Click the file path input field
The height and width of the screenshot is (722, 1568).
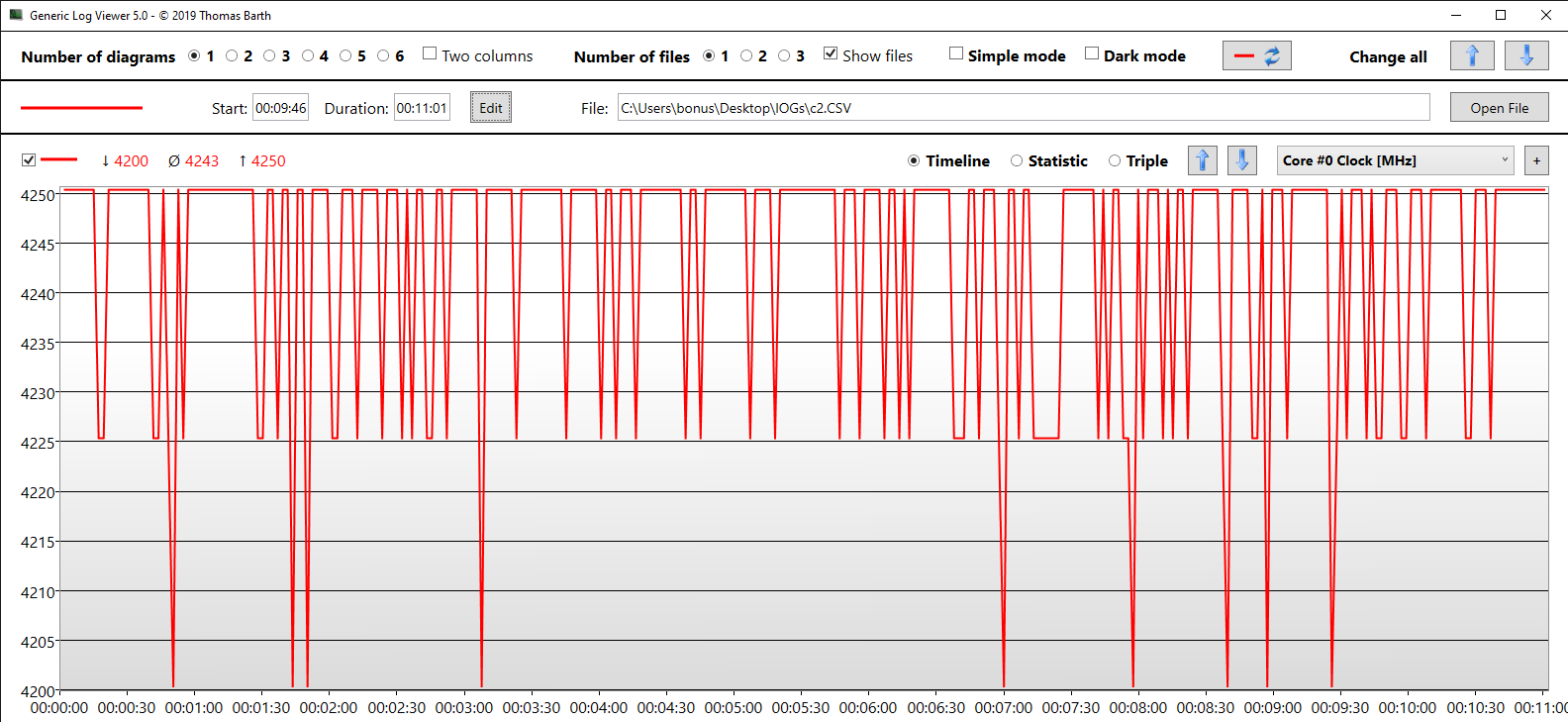coord(1024,108)
